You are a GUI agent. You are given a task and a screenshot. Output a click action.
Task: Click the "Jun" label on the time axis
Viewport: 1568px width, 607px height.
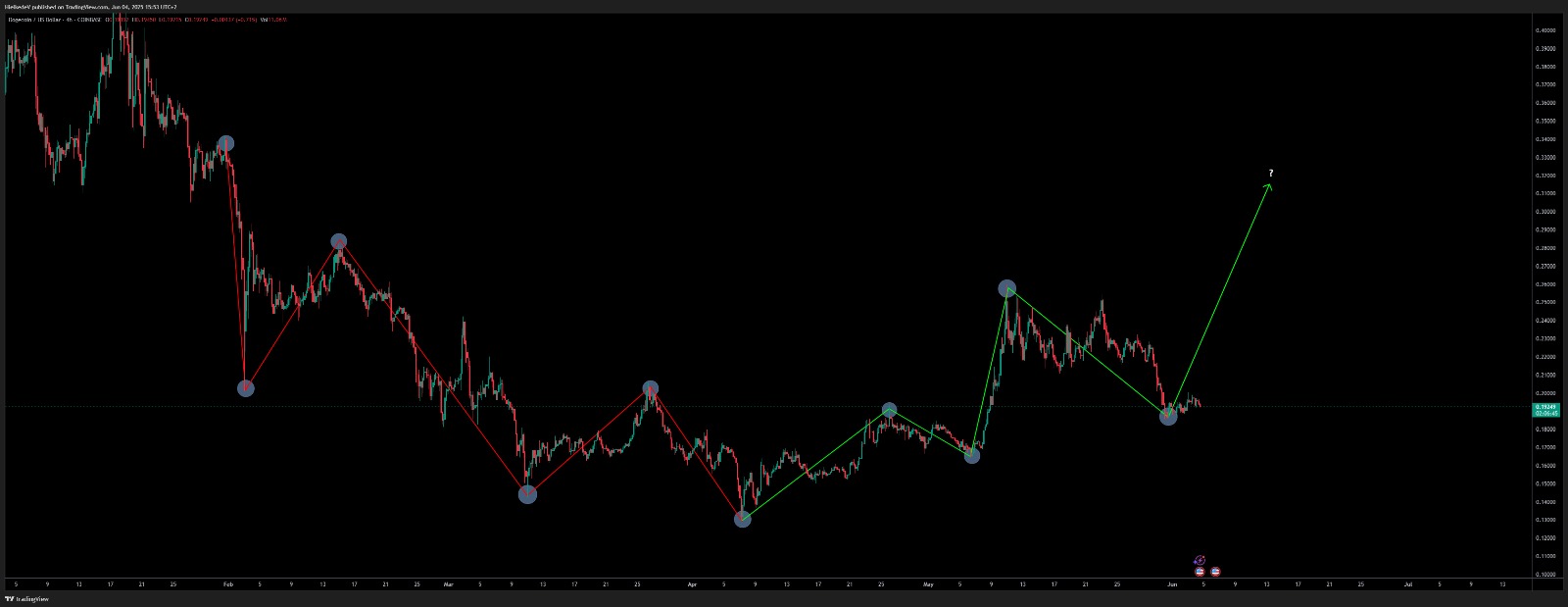[x=1172, y=584]
